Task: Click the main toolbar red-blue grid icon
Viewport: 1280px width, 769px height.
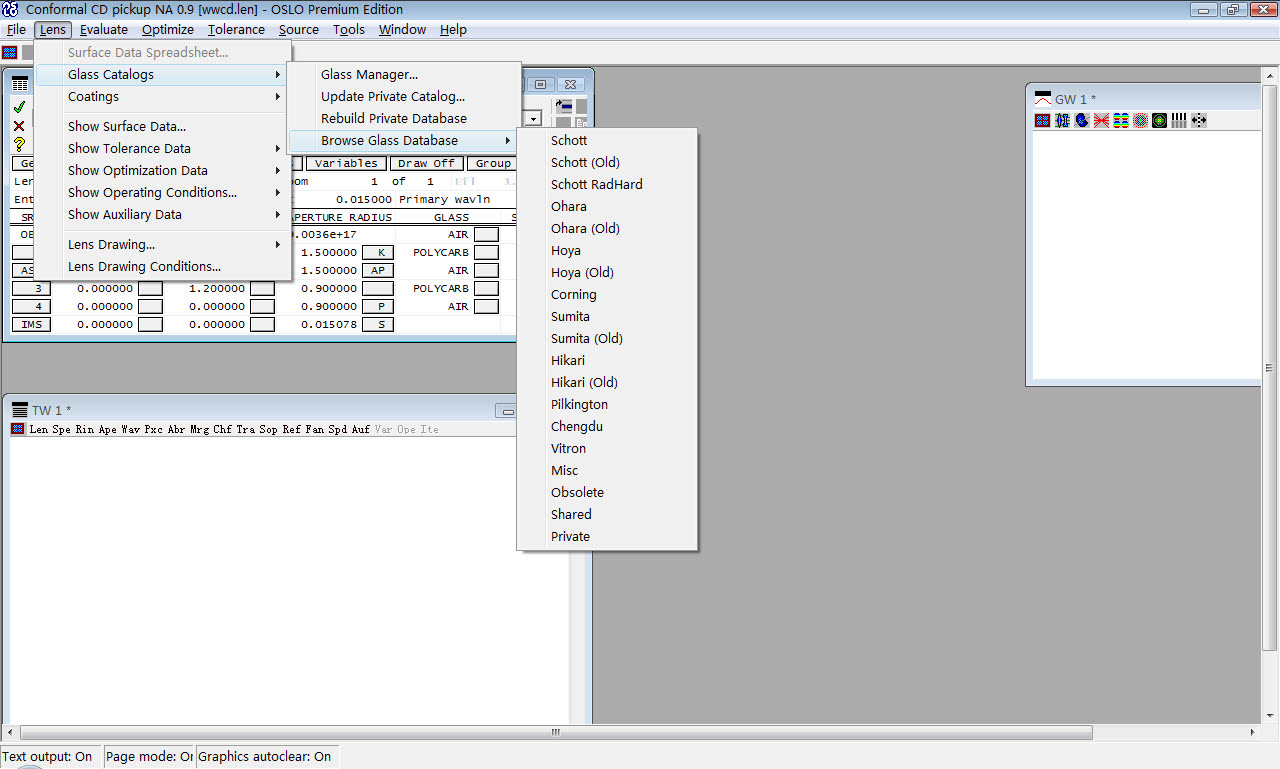Action: tap(10, 52)
